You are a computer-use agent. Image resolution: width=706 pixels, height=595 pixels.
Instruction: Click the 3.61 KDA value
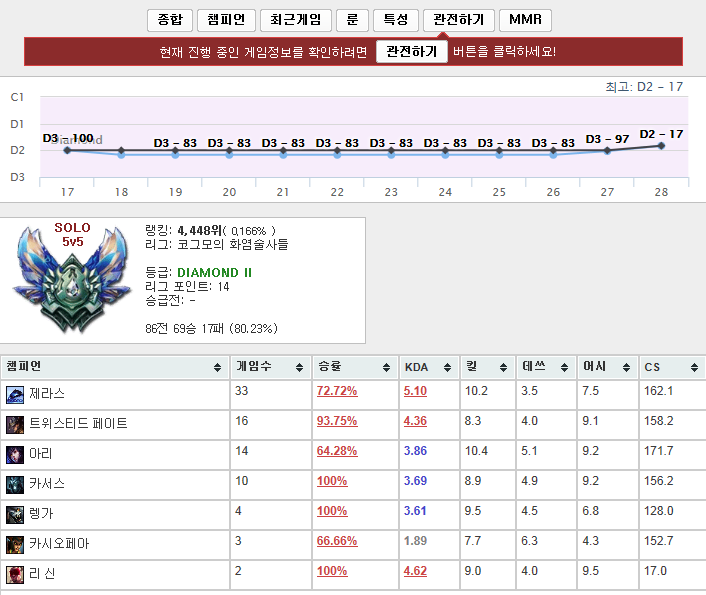tap(415, 511)
